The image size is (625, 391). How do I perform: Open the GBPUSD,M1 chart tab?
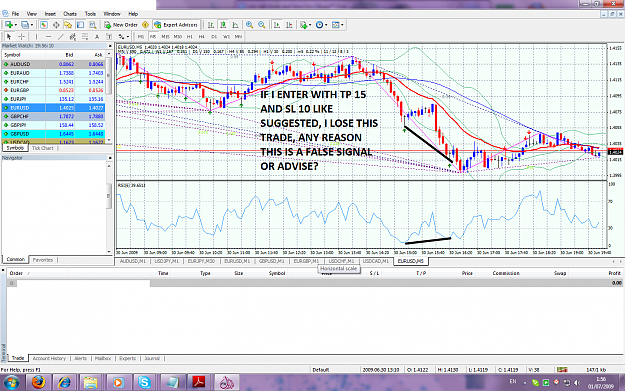[x=271, y=261]
